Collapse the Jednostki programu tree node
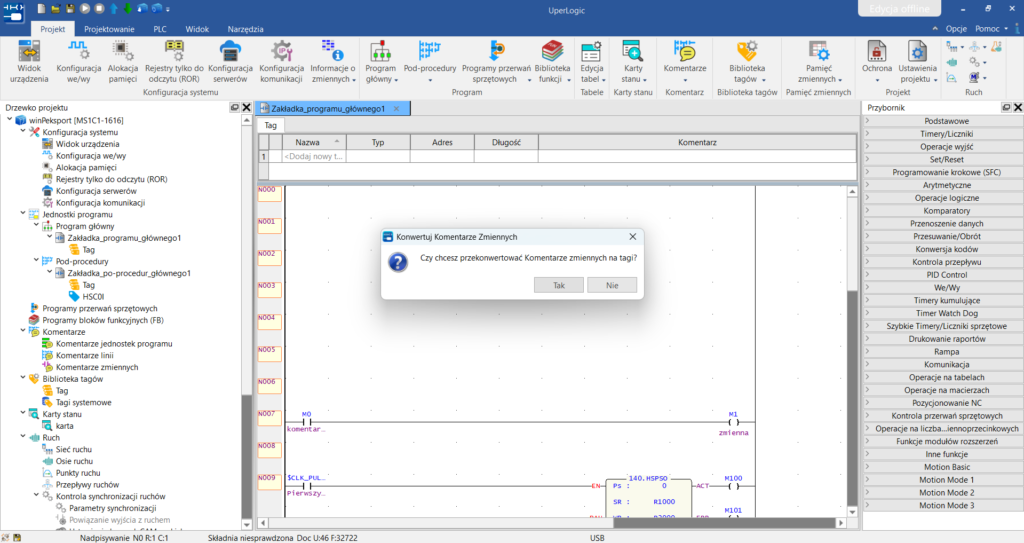This screenshot has height=543, width=1024. tap(23, 214)
